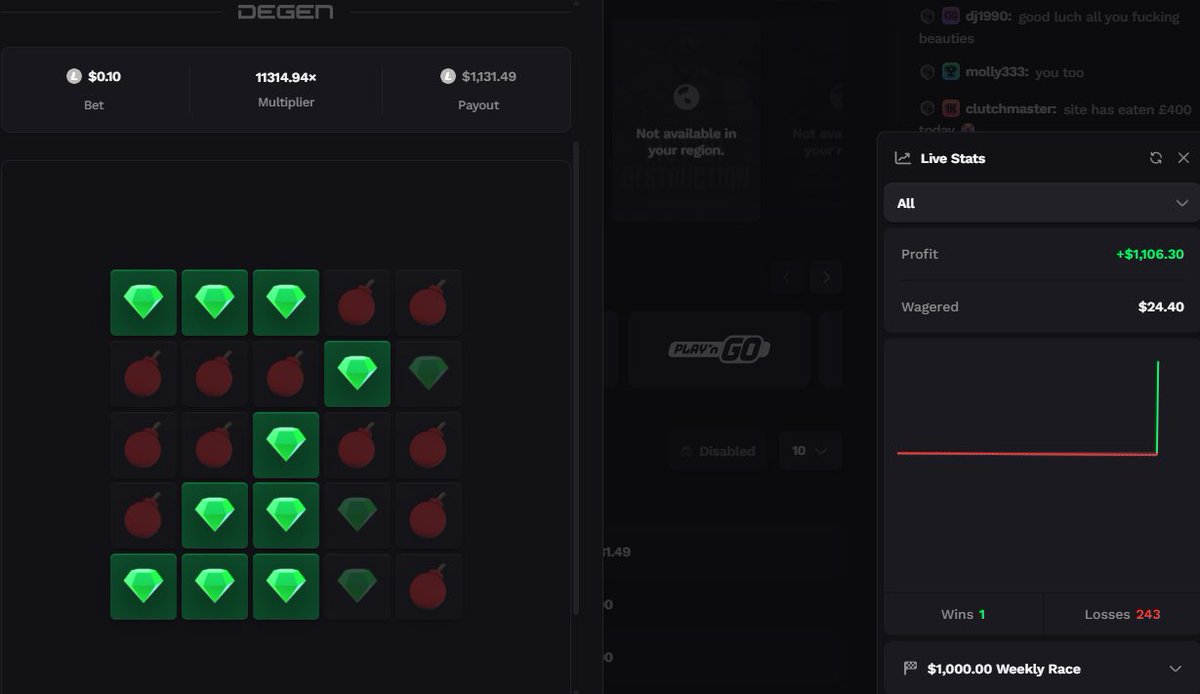Open the All filter dropdown in Live Stats

click(1041, 203)
